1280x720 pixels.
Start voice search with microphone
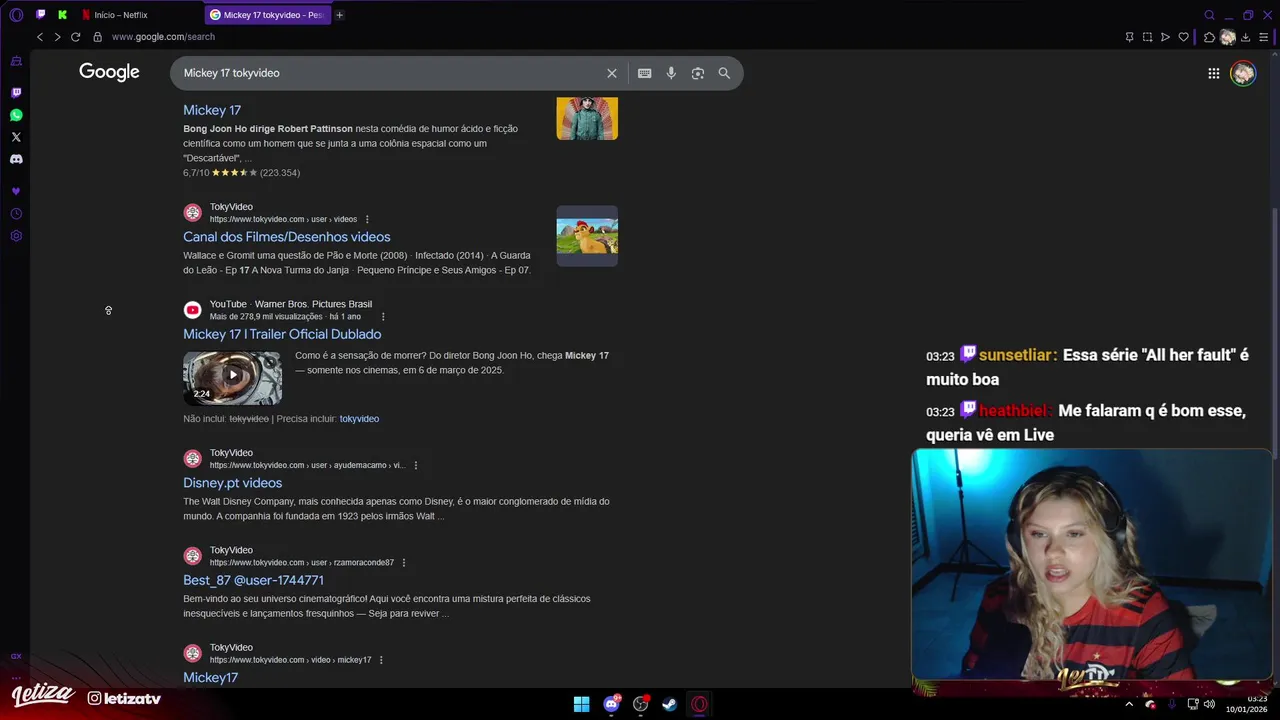coord(671,73)
